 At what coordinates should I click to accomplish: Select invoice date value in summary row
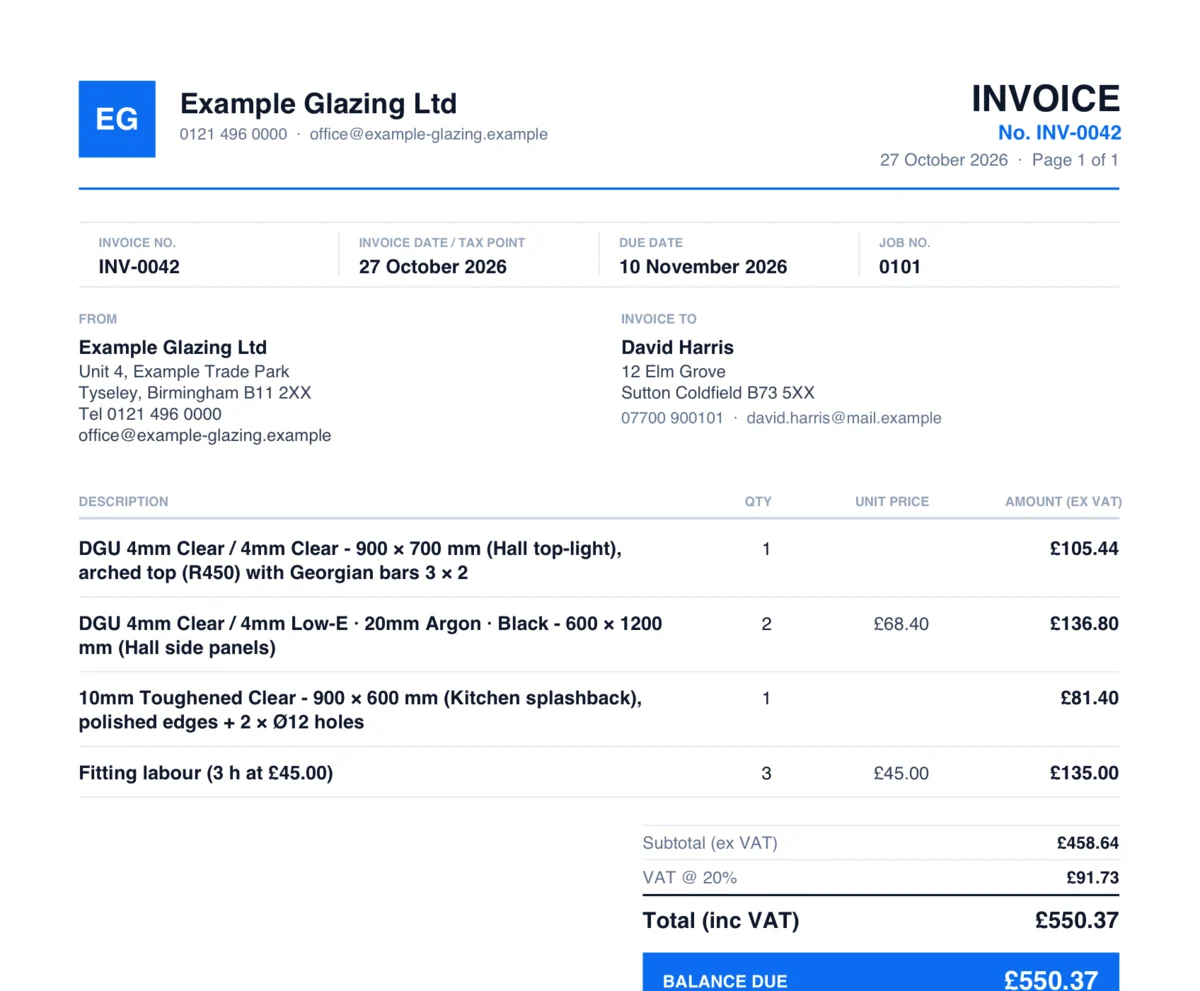tap(433, 267)
